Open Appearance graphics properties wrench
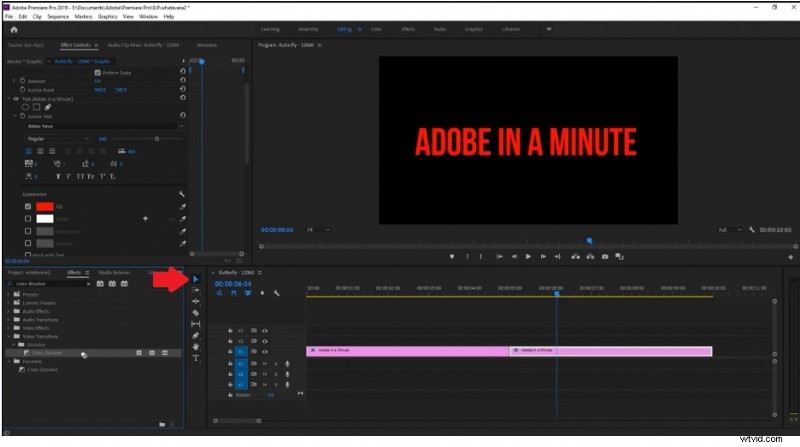The image size is (800, 447). pyautogui.click(x=181, y=194)
